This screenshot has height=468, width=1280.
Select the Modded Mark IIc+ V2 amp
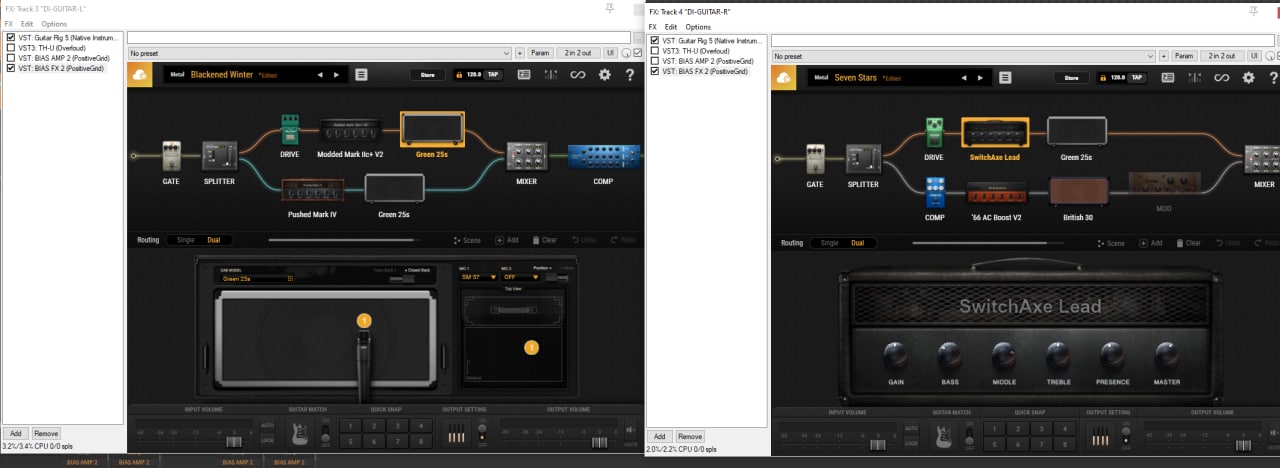coord(351,131)
